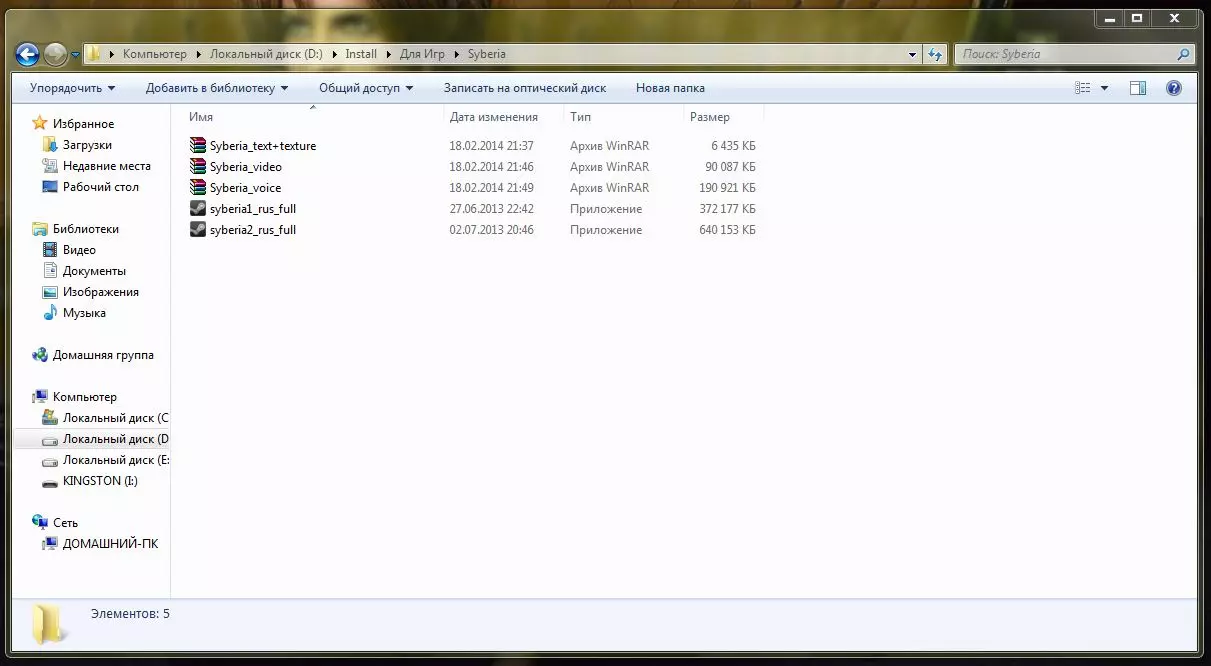The width and height of the screenshot is (1211, 666).
Task: Select the Syberia_voice WinRAR icon
Action: 198,188
